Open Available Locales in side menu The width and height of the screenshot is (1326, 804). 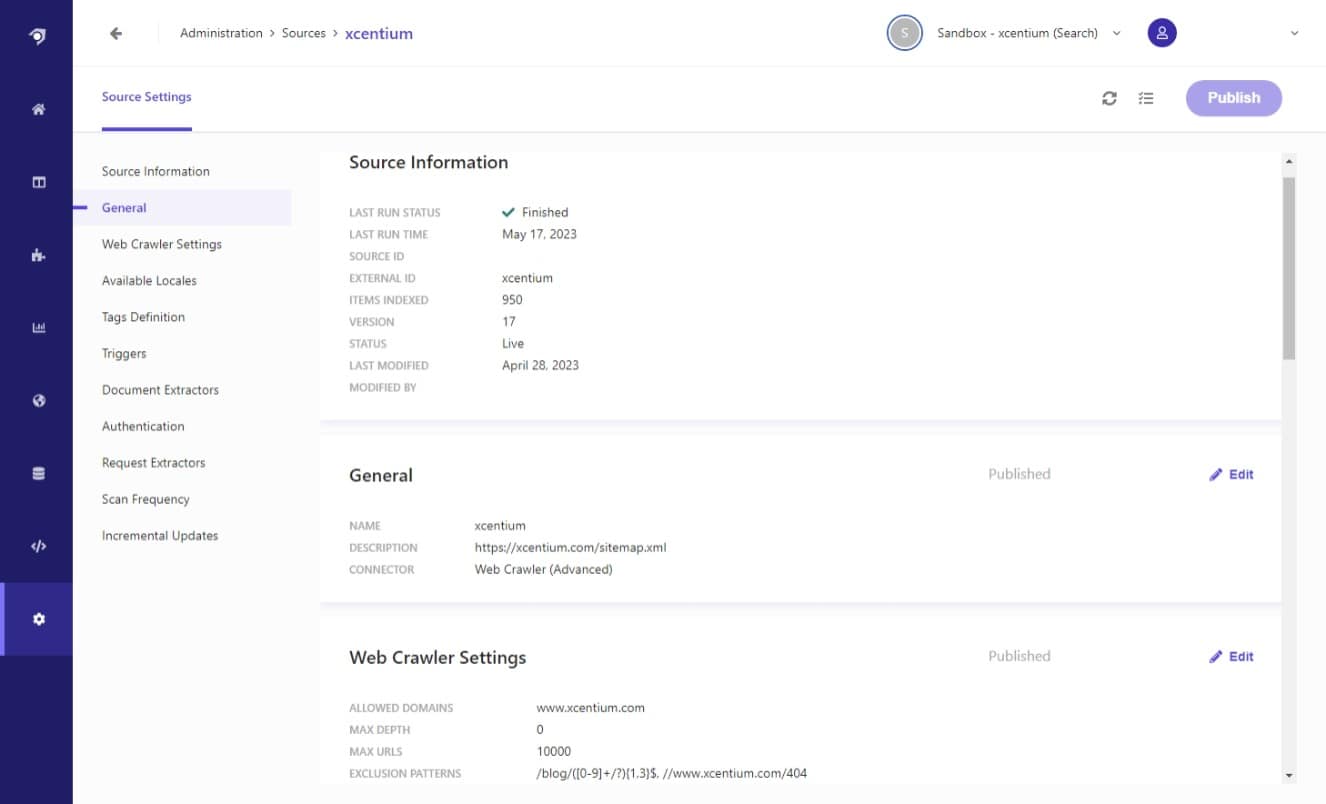149,281
